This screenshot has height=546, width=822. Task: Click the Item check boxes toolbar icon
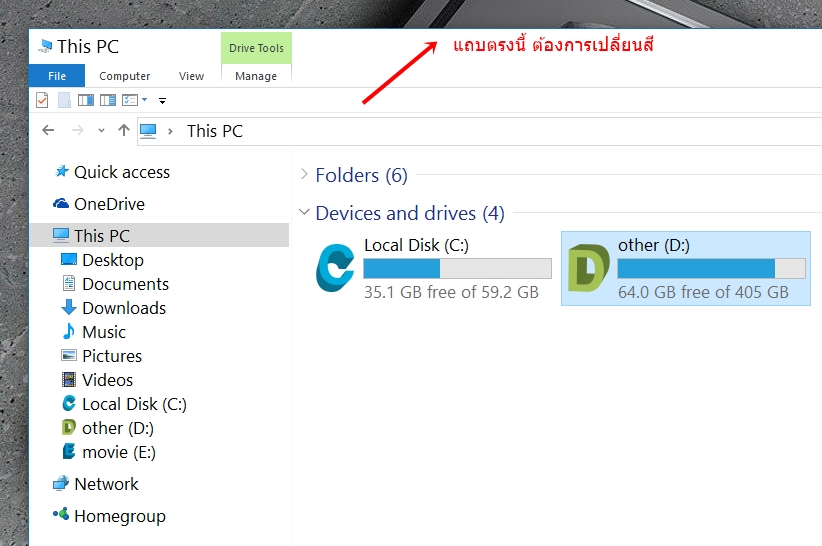click(129, 100)
